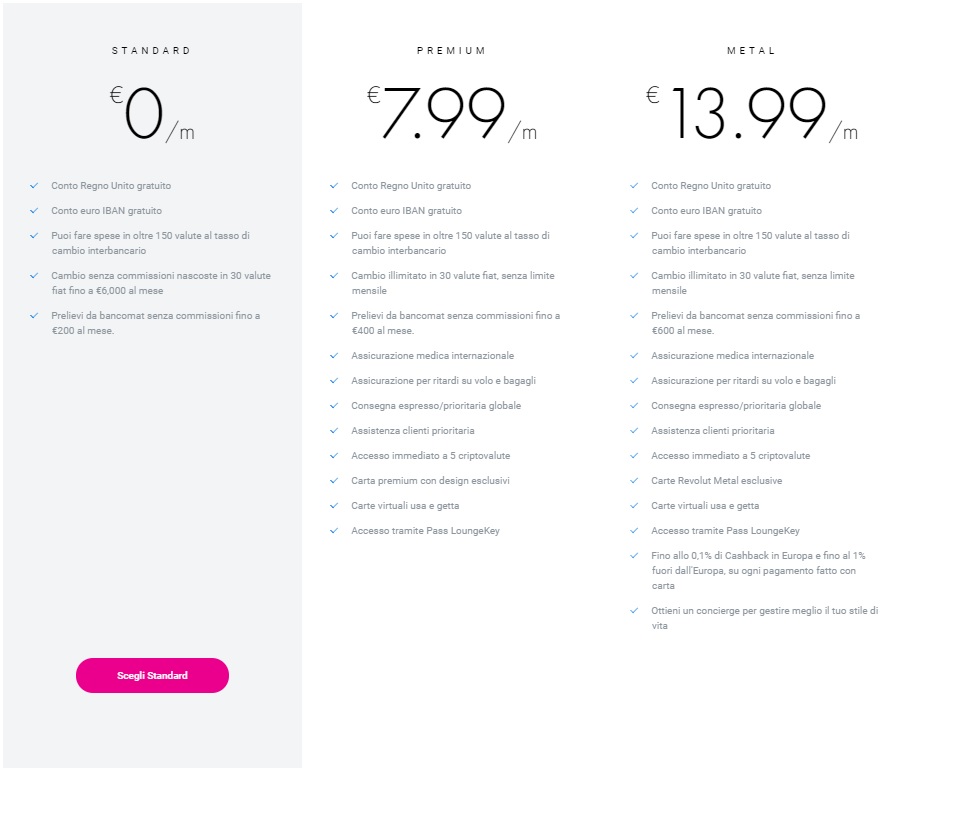Click checkmark next to Carte Revolut Metal esclusive
973x821 pixels.
[x=634, y=481]
